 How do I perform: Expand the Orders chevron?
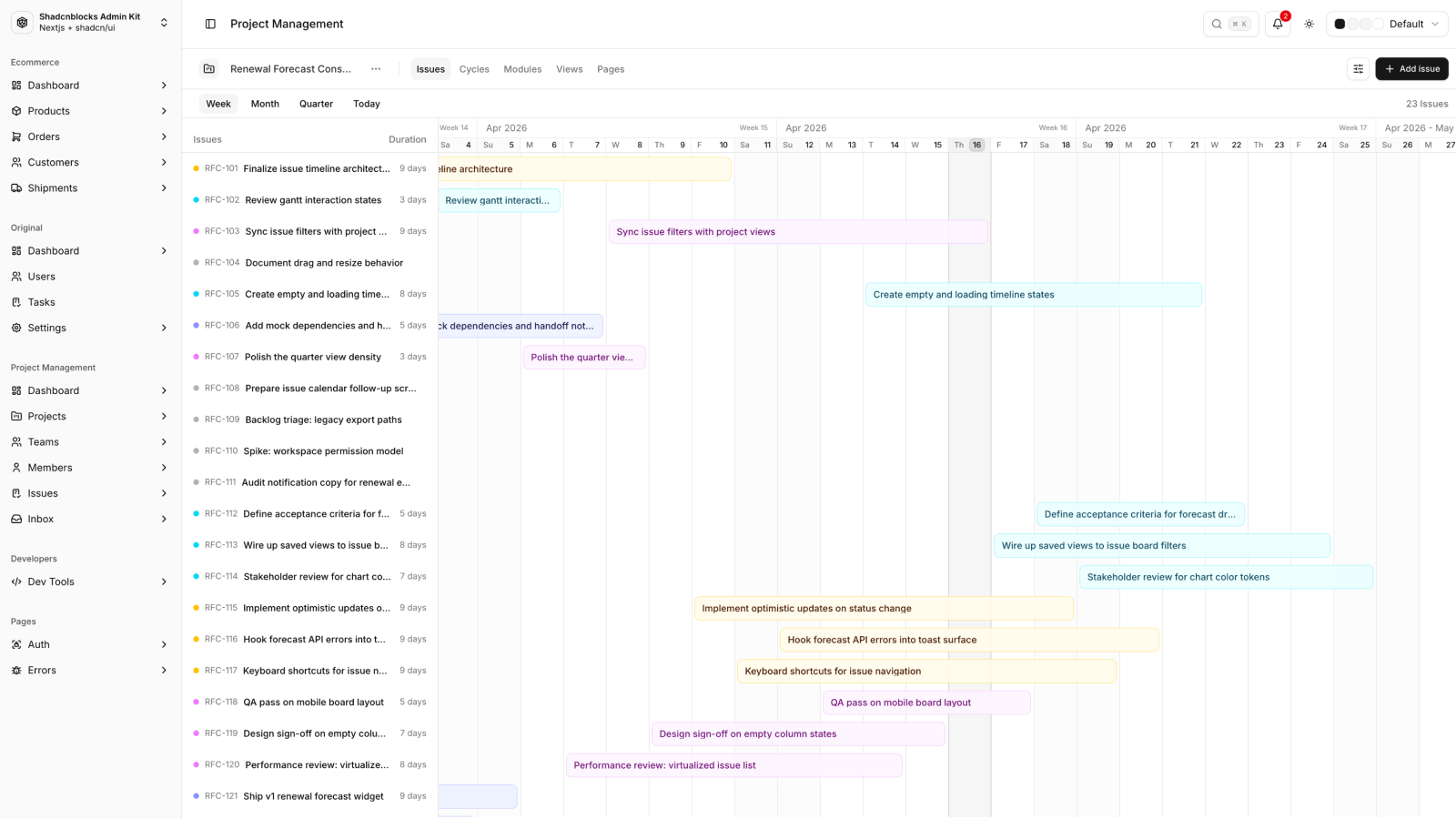(164, 136)
